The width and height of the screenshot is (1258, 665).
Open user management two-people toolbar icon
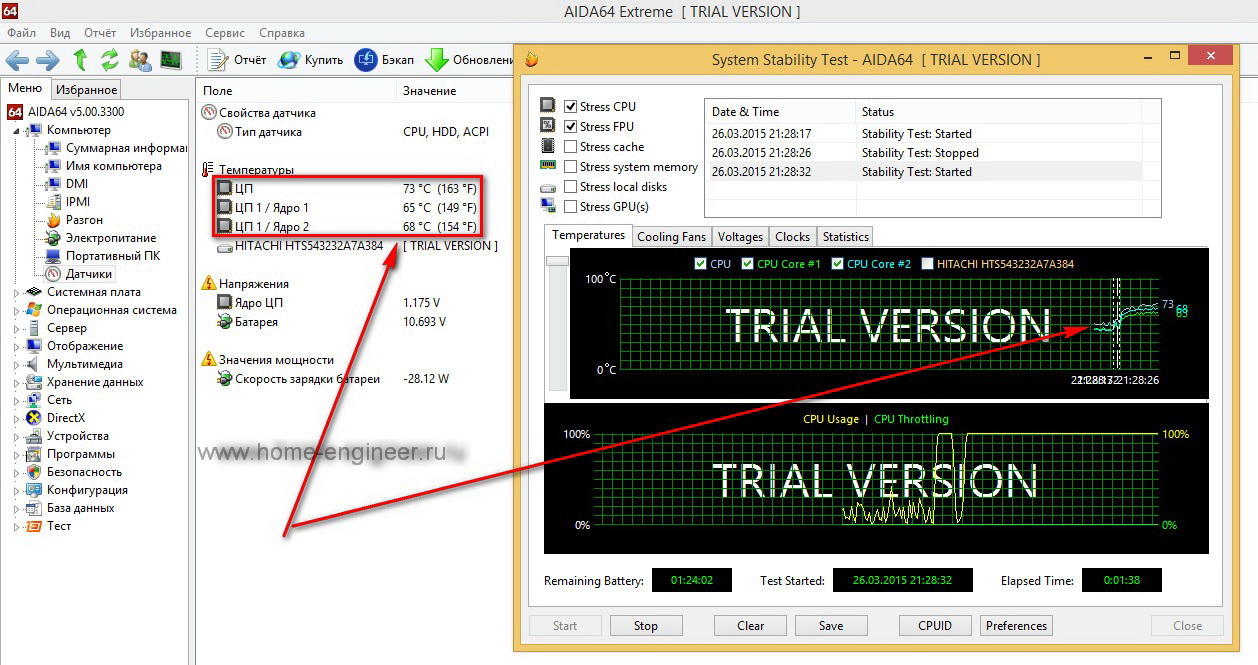140,59
